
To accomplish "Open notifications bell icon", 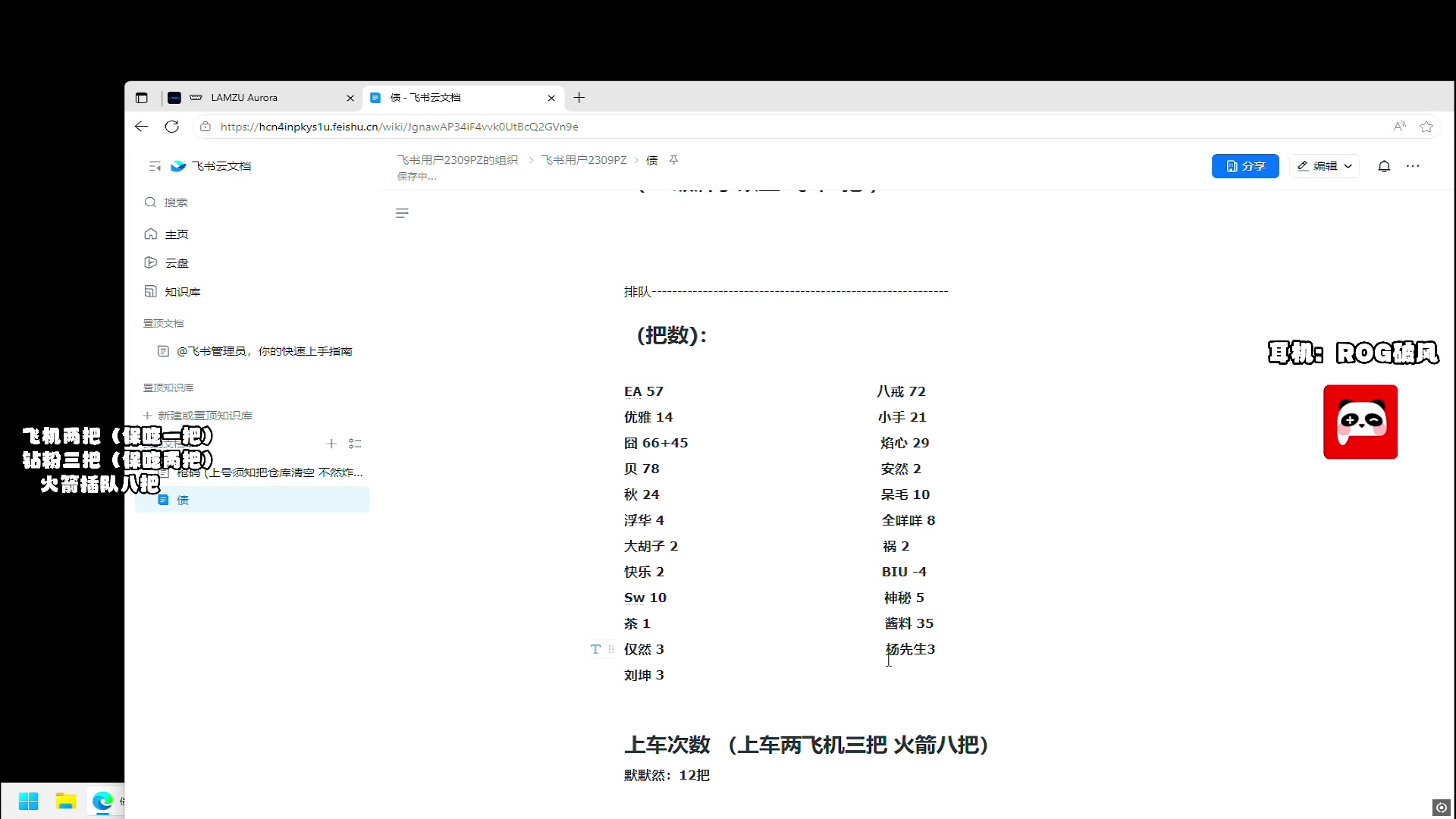I will [1384, 166].
